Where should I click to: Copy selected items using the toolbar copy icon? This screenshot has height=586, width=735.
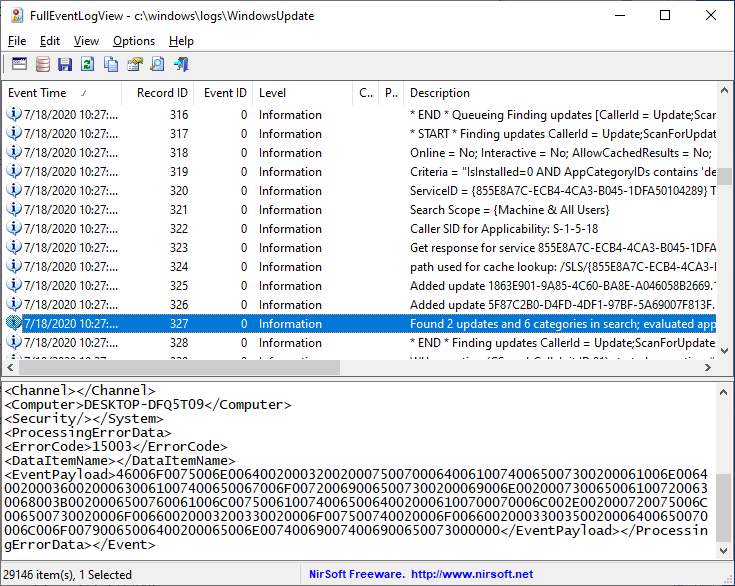click(x=111, y=64)
